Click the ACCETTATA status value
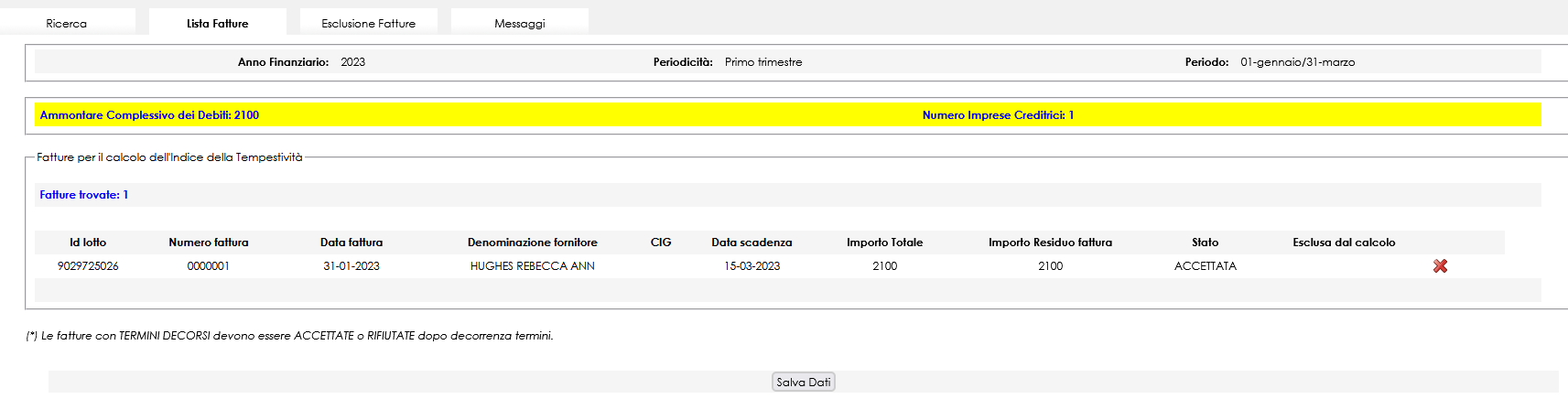 [x=1205, y=266]
